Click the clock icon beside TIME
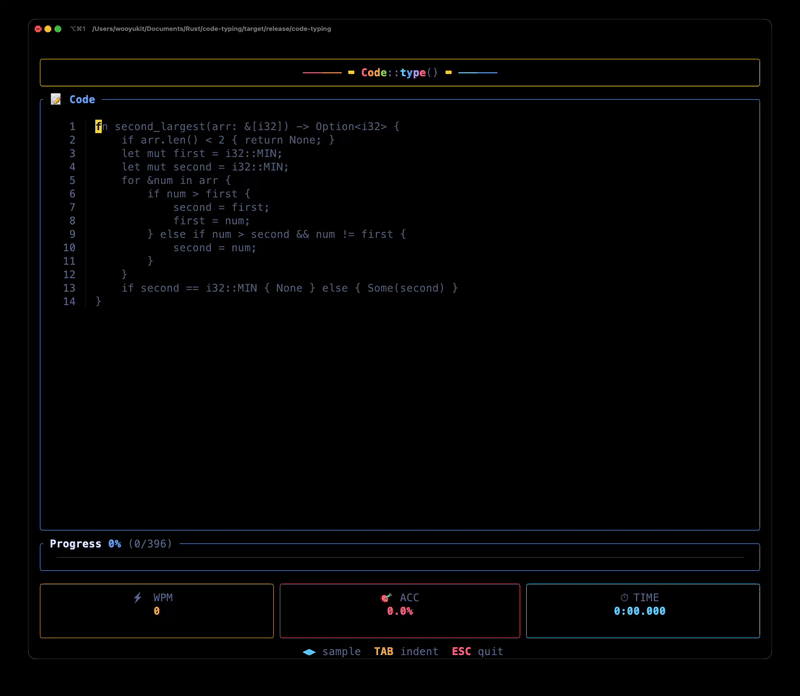Viewport: 800px width, 696px height. point(624,598)
